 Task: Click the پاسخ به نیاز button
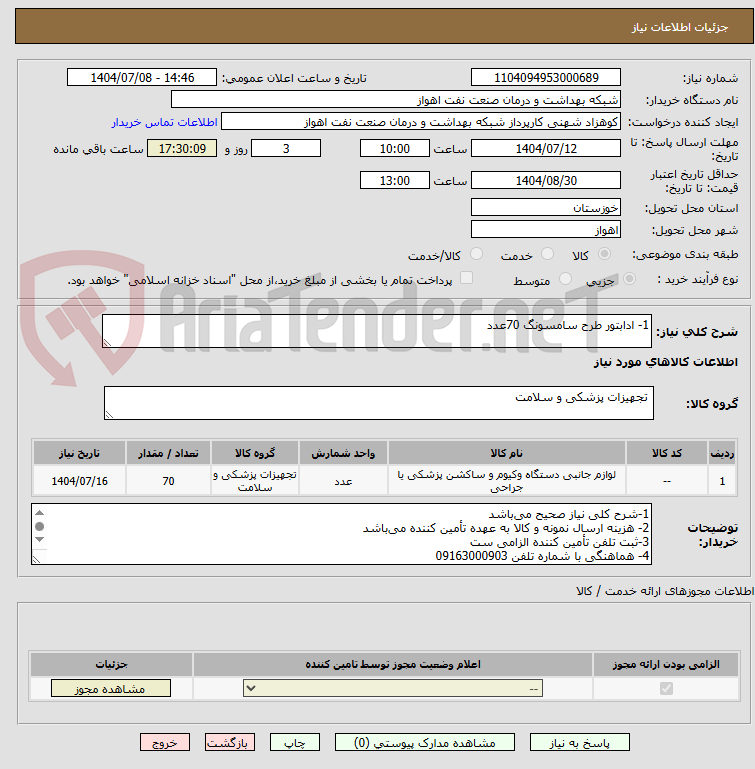click(579, 743)
